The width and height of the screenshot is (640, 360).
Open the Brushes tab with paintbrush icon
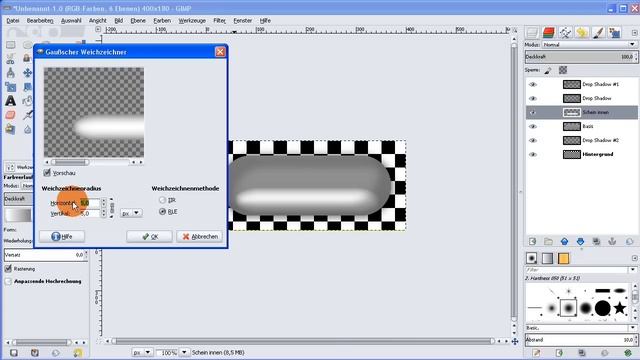pyautogui.click(x=598, y=33)
